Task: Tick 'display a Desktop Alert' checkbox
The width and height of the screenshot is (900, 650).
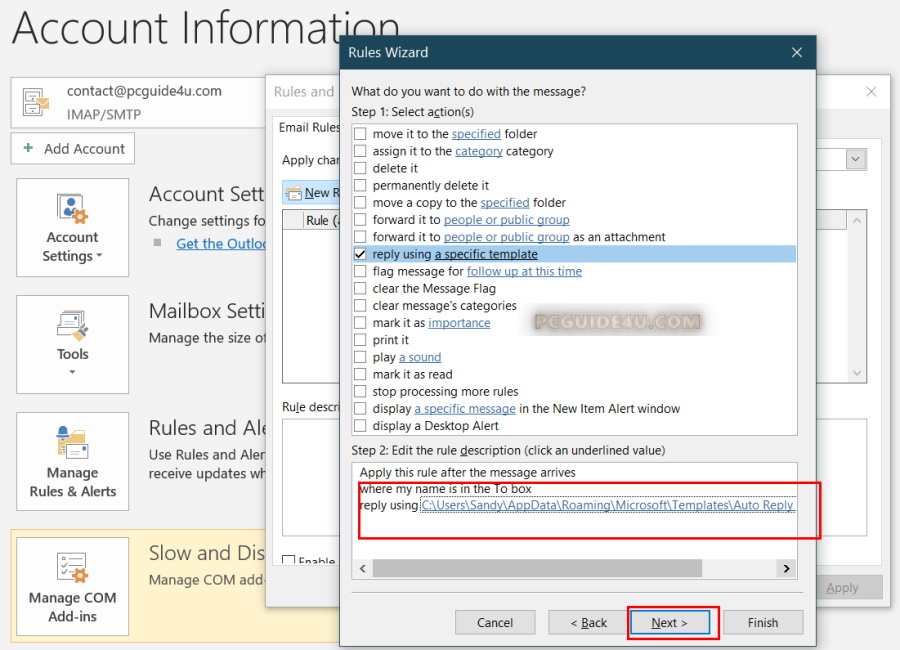Action: (x=360, y=426)
